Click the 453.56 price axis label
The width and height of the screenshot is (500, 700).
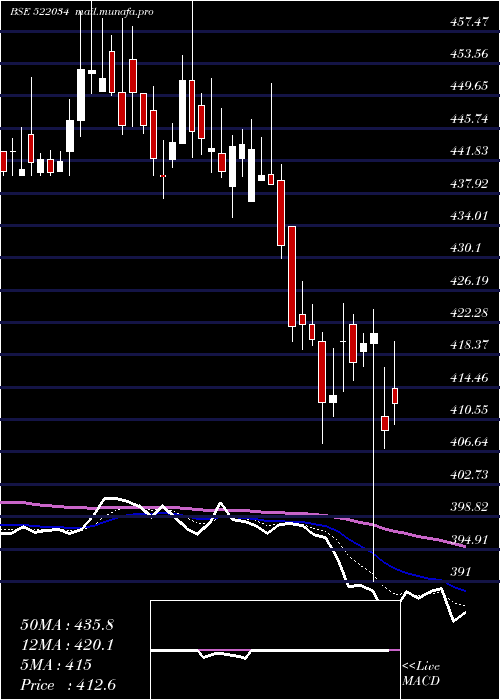point(469,54)
